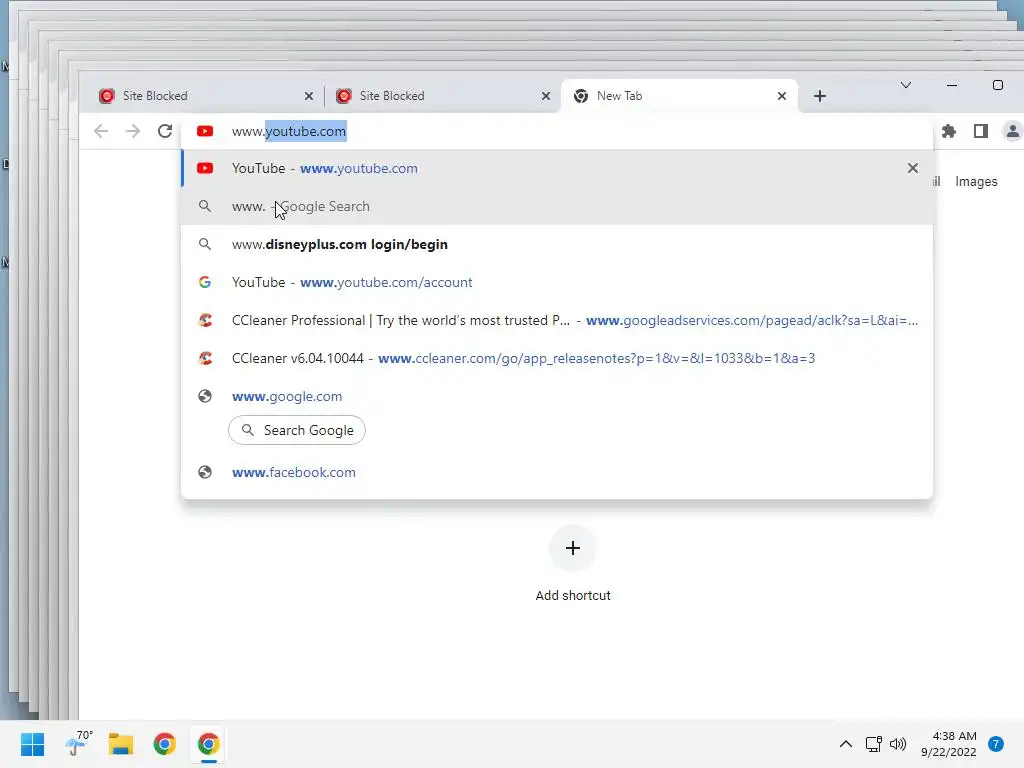This screenshot has width=1024, height=768.
Task: Open the first Chrome taskbar icon
Action: pyautogui.click(x=165, y=744)
